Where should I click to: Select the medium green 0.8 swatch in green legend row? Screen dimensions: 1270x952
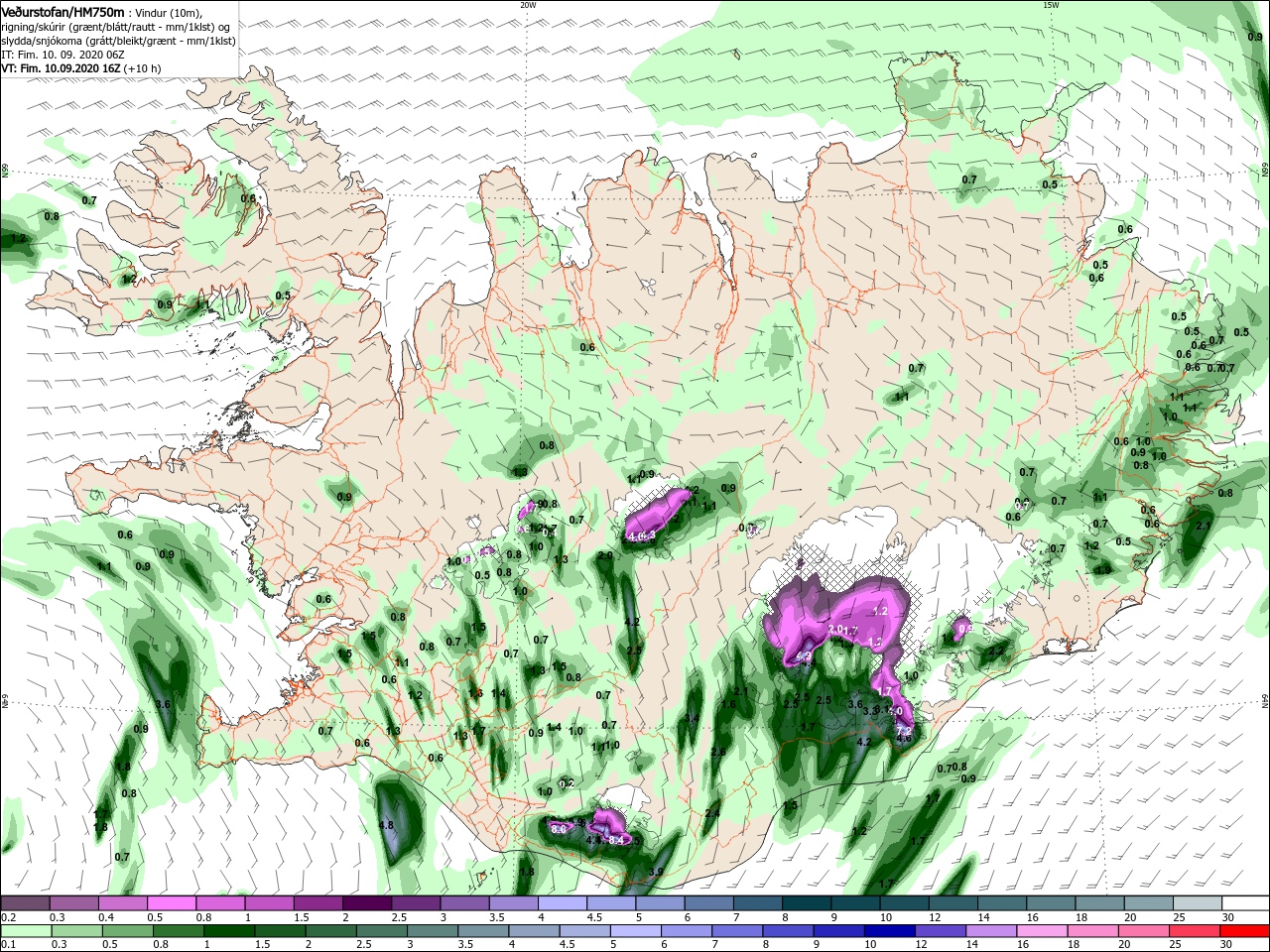pos(179,931)
